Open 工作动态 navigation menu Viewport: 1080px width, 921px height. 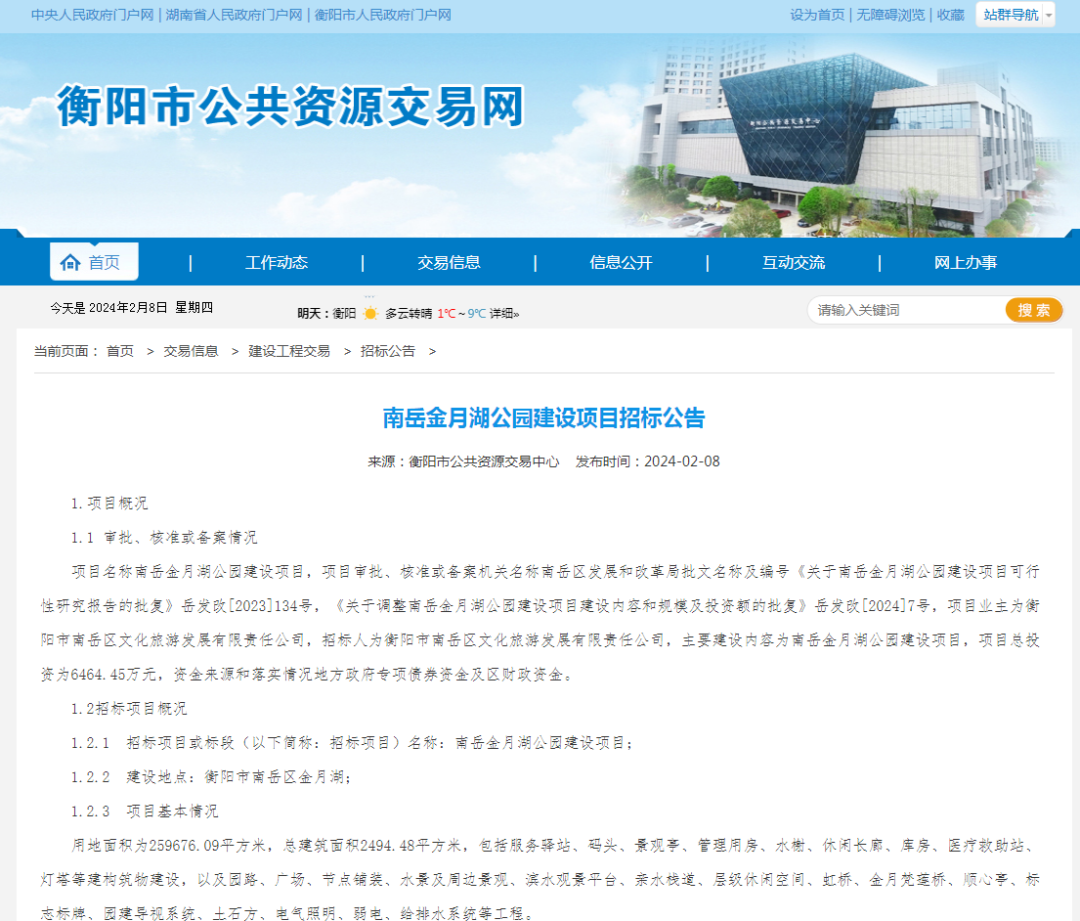[x=276, y=262]
